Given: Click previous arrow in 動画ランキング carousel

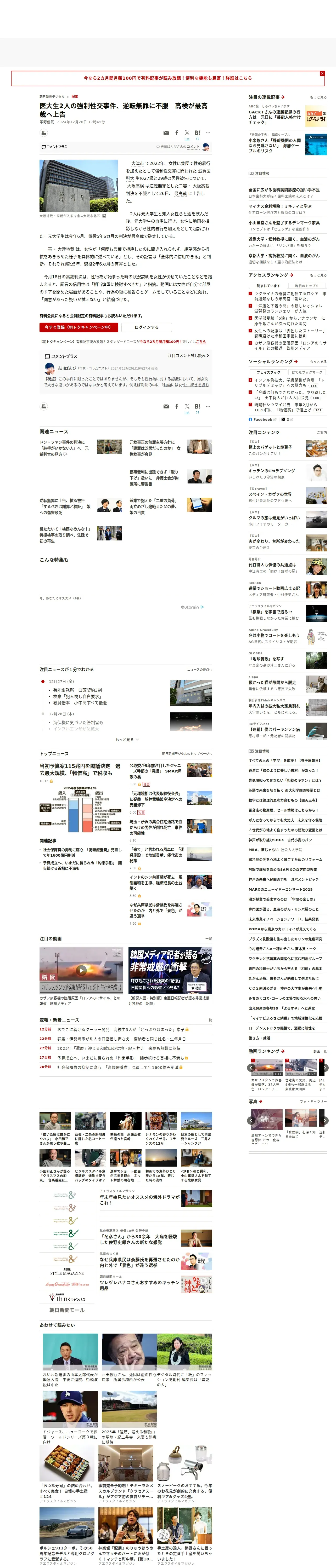Looking at the screenshot, I should pos(251,1068).
